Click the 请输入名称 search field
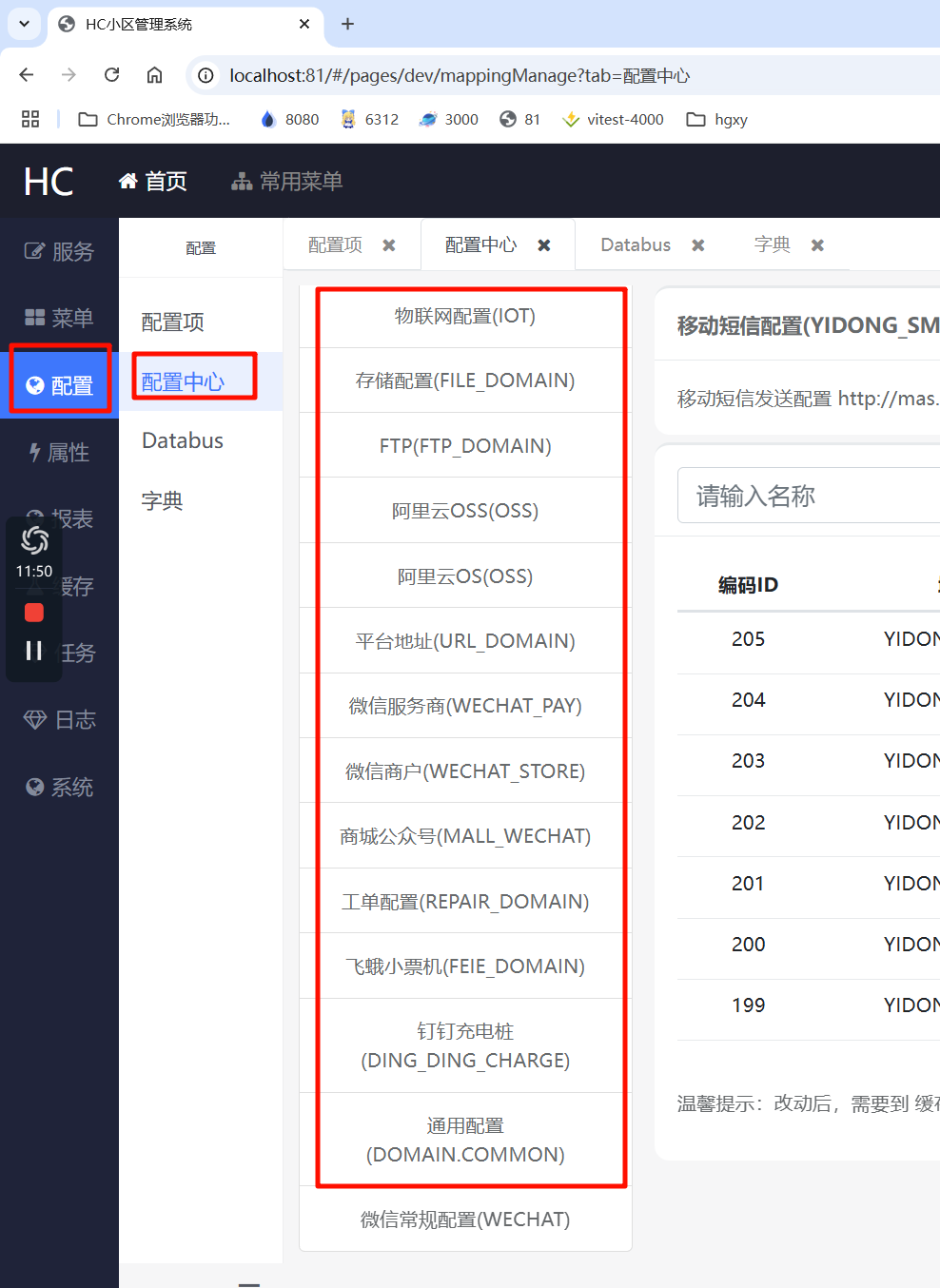940x1288 pixels. pyautogui.click(x=809, y=496)
